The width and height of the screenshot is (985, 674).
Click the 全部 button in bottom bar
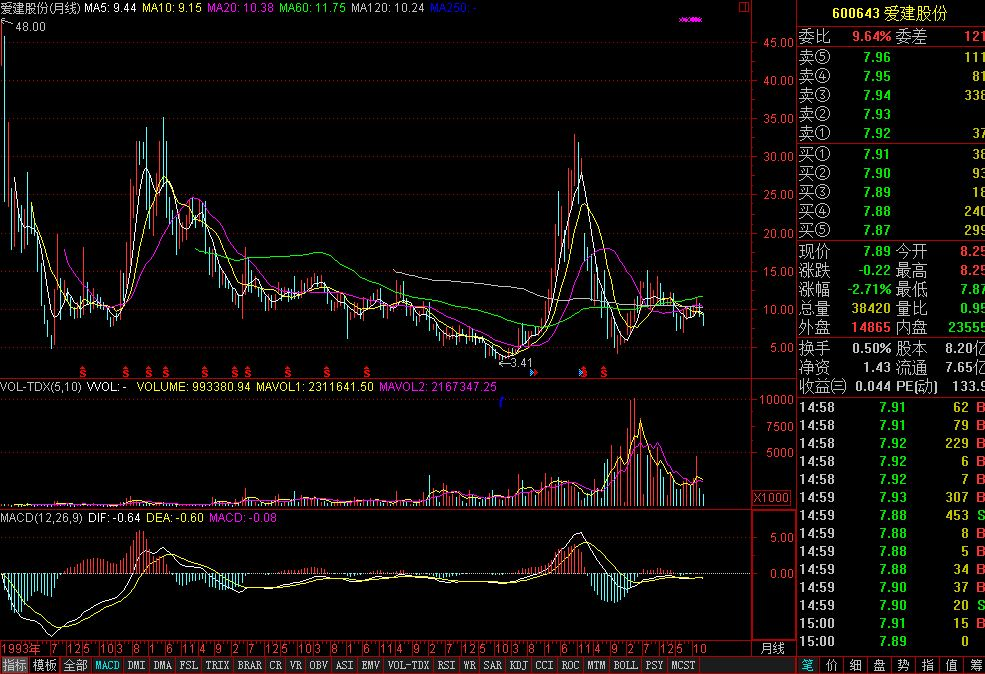75,665
